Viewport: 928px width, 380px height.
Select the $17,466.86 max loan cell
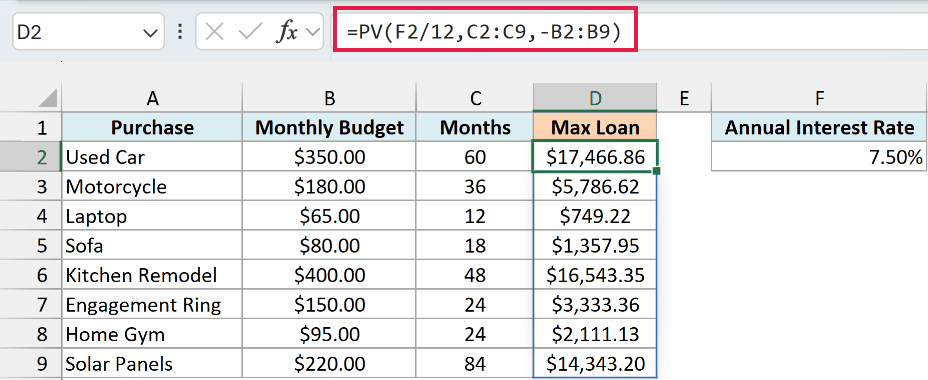595,157
